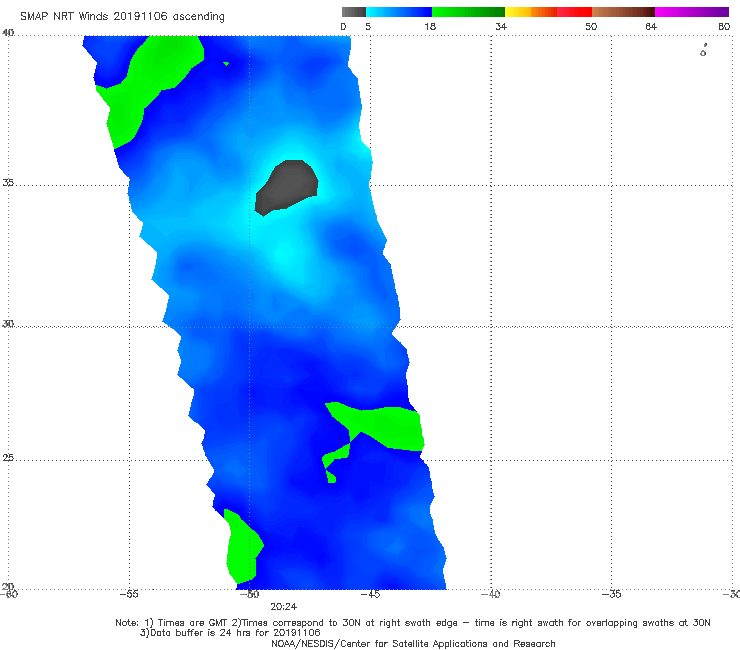Click the dark gray low-wind patch on the map

[286, 186]
